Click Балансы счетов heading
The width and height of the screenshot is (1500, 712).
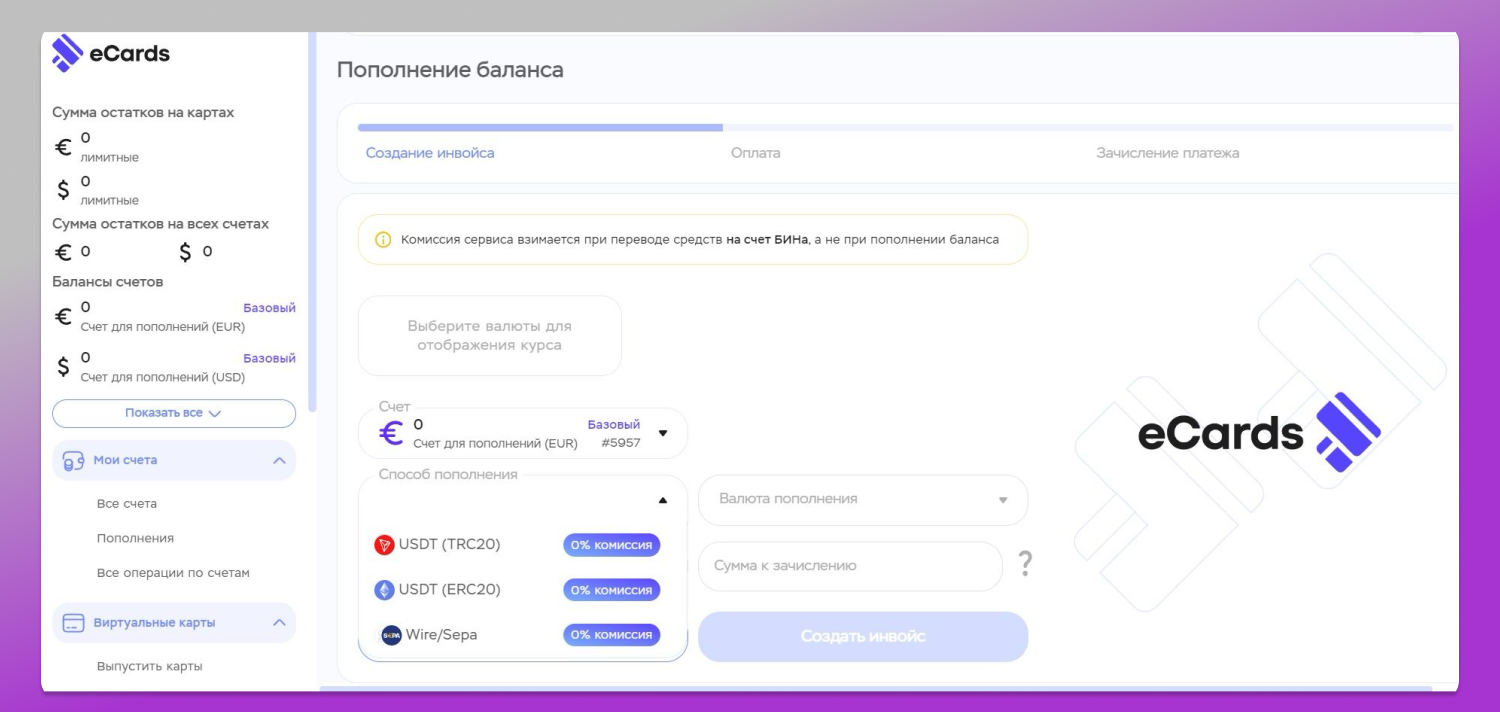[107, 282]
